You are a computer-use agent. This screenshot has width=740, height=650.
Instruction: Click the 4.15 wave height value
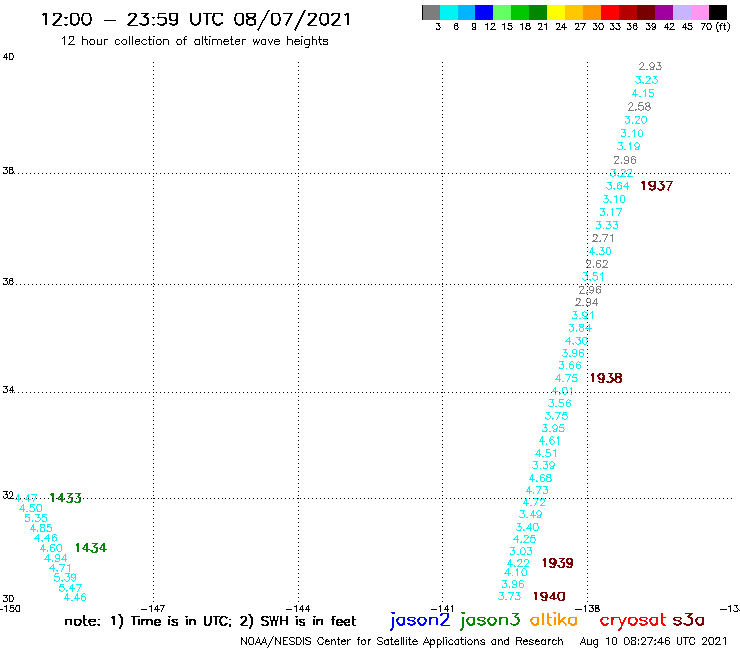coord(643,93)
